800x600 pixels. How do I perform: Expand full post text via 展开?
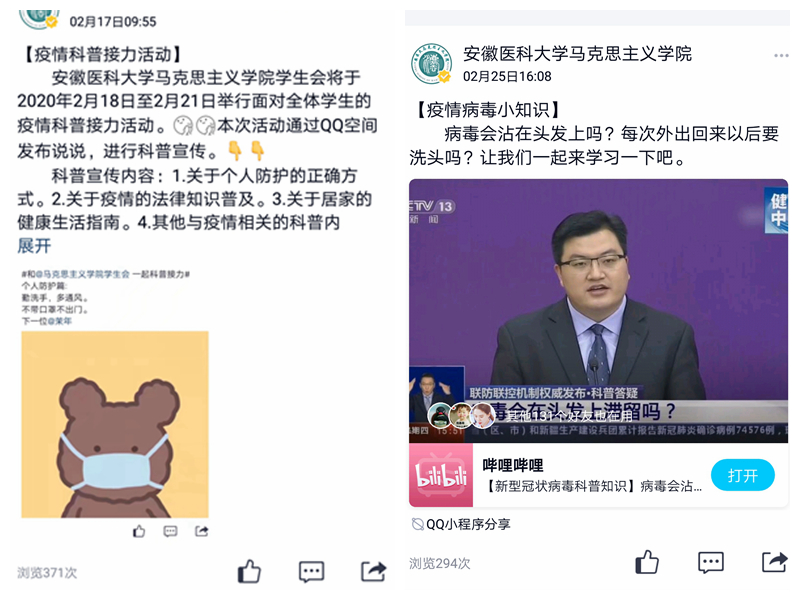pos(34,246)
